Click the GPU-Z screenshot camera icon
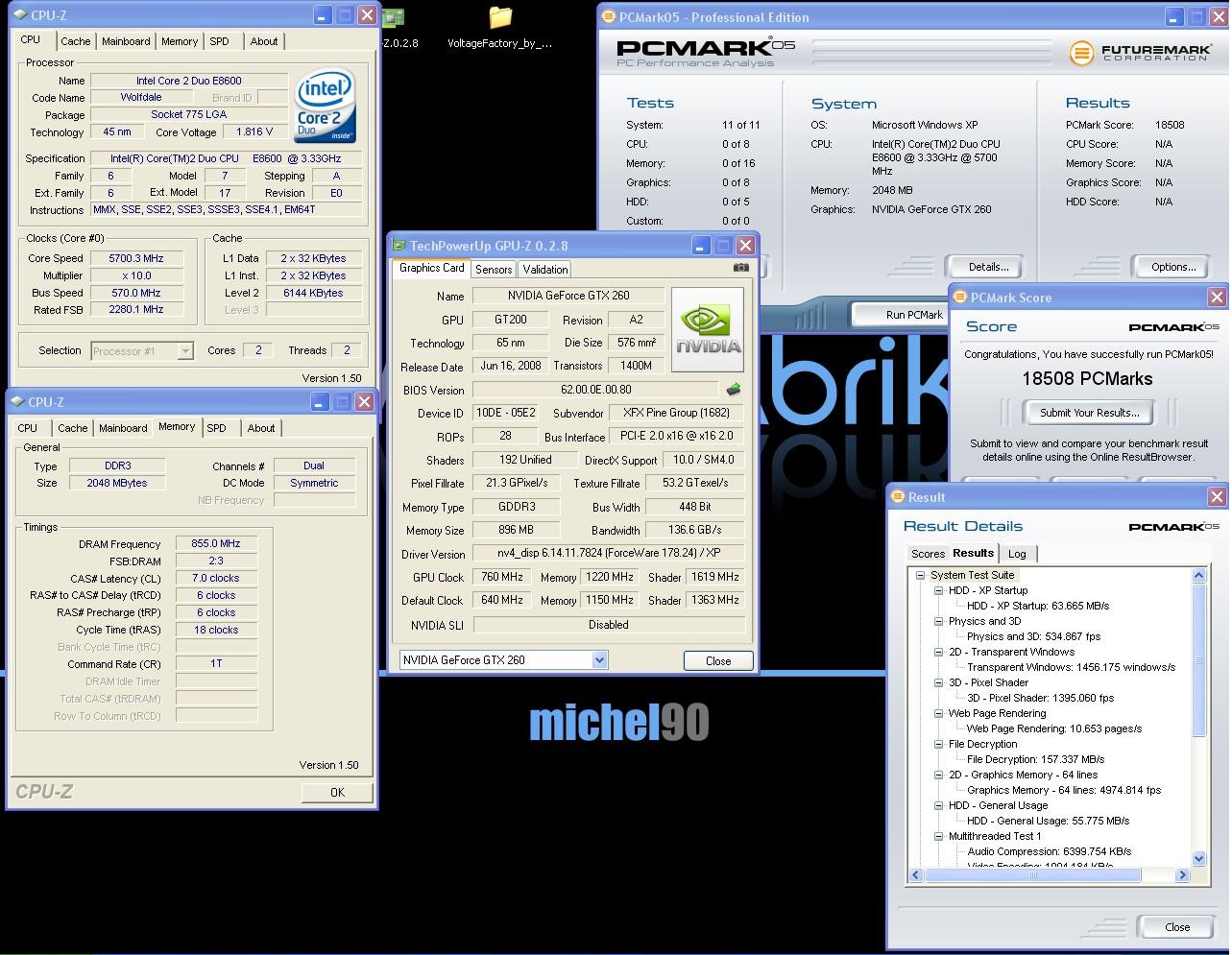Screen dimensions: 1232x955 coord(740,268)
